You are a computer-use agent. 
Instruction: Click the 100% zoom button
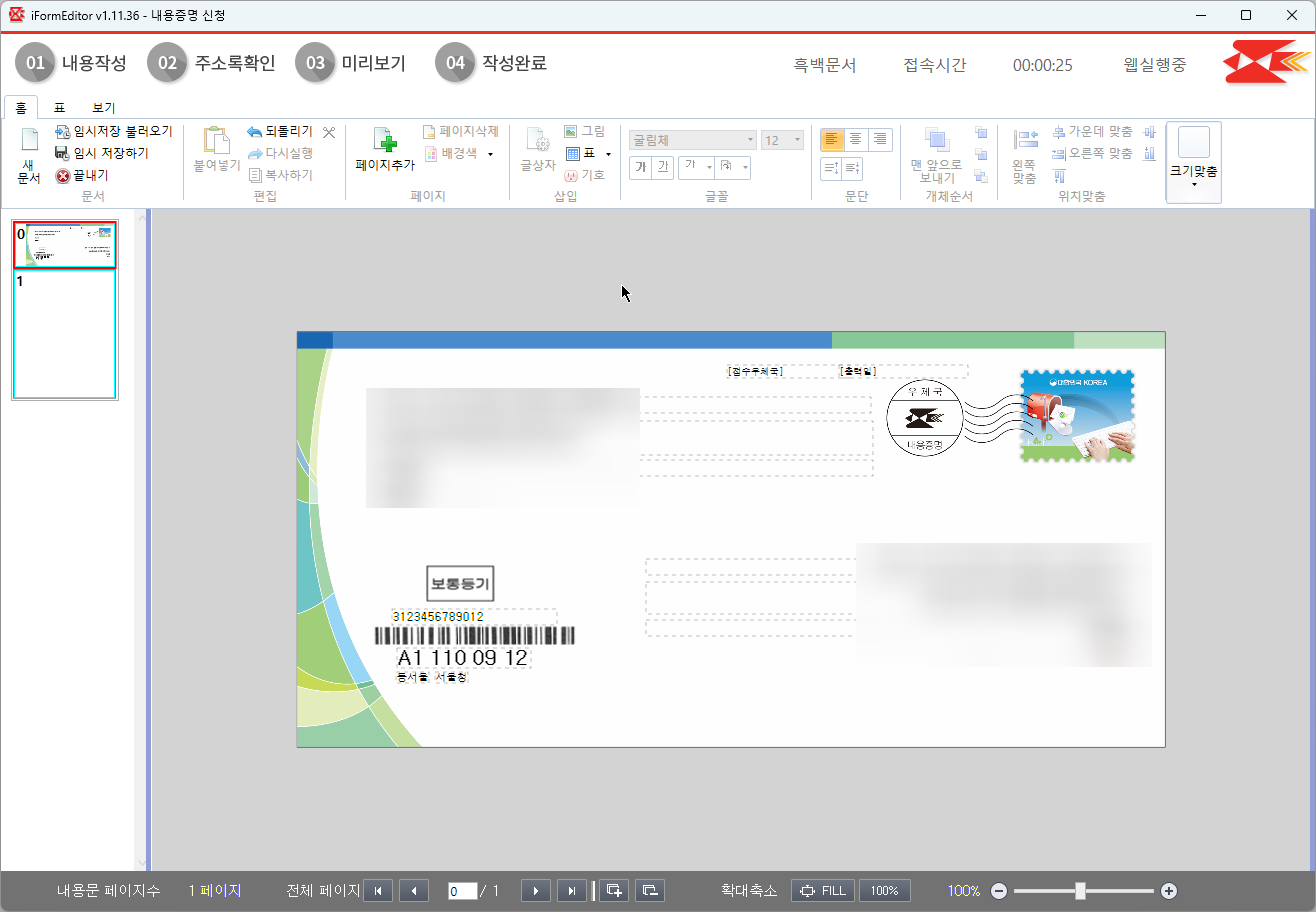click(x=885, y=891)
